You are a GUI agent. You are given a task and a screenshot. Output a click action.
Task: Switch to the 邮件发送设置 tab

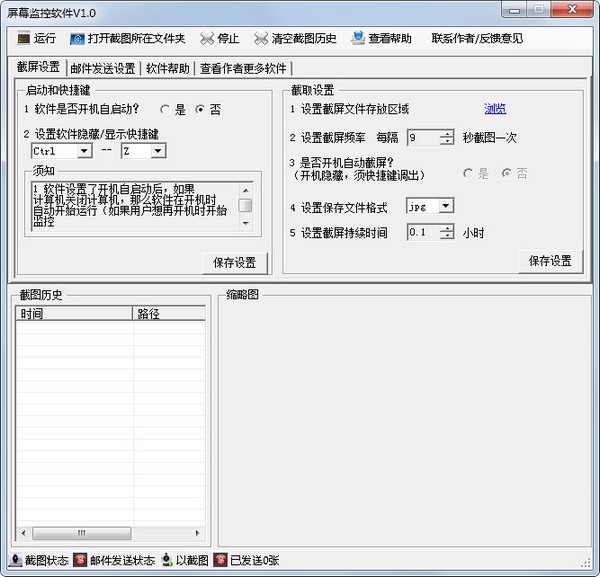[x=102, y=69]
